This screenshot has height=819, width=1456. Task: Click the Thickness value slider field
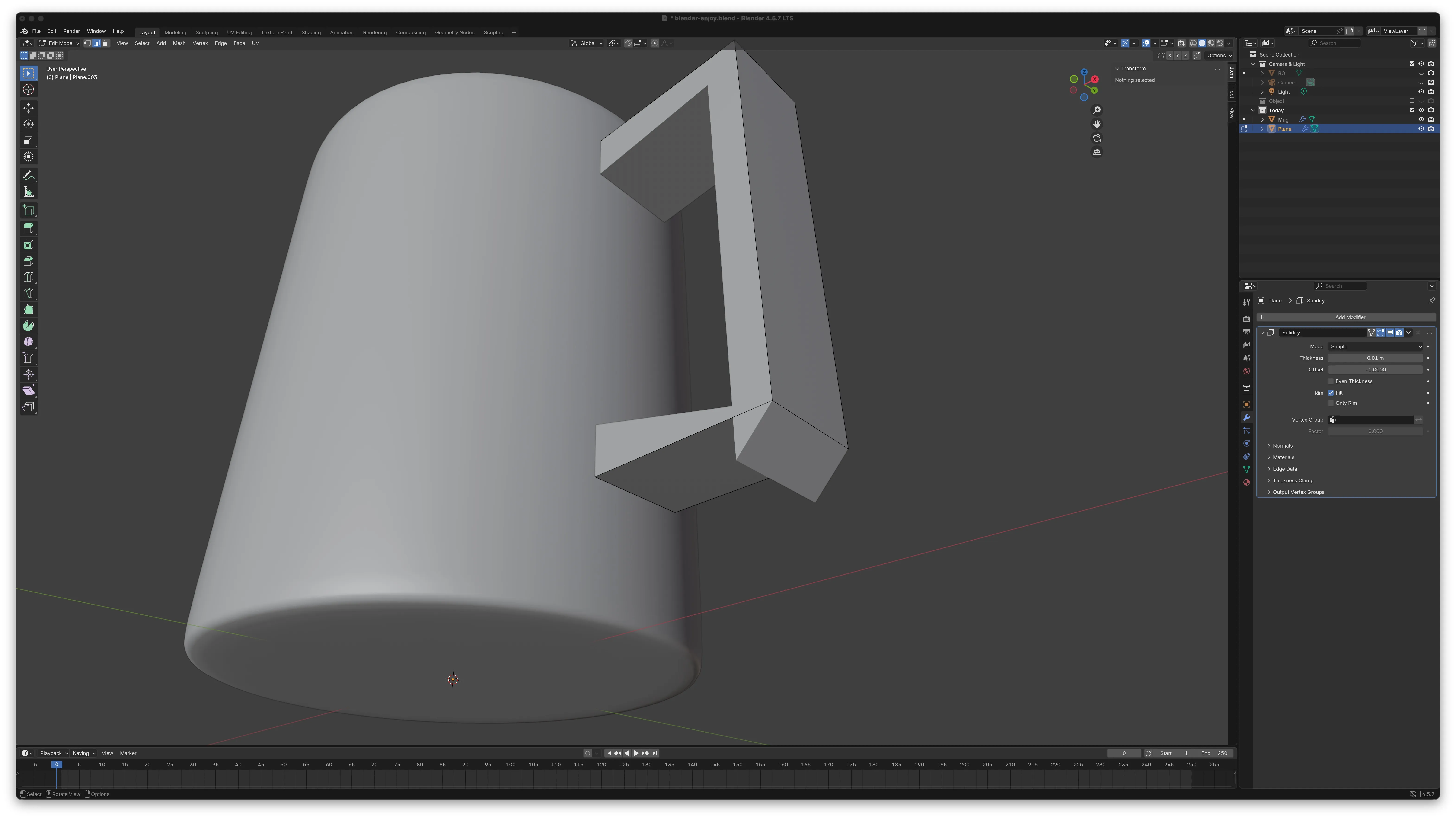click(x=1375, y=358)
